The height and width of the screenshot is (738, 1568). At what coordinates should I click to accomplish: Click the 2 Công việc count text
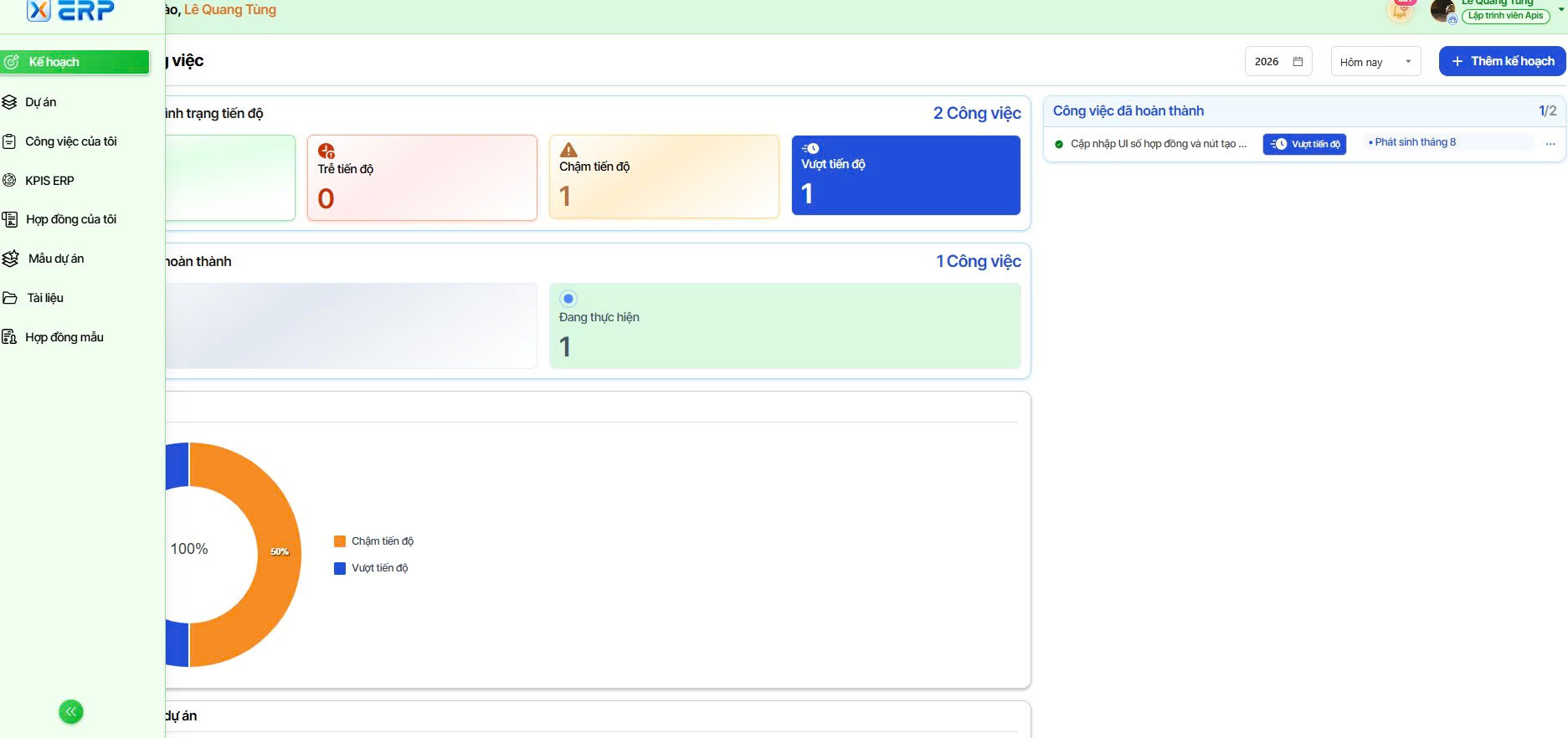tap(977, 113)
